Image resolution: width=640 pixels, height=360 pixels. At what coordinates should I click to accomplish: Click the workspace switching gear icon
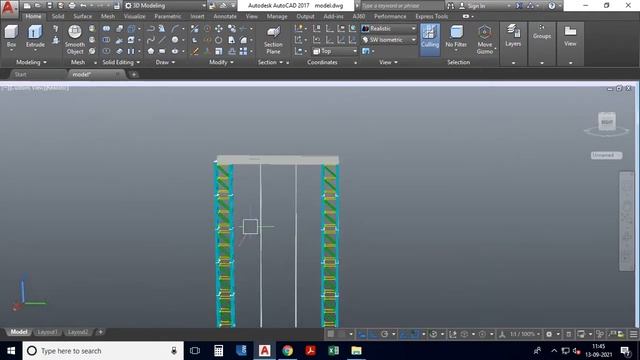pos(549,334)
